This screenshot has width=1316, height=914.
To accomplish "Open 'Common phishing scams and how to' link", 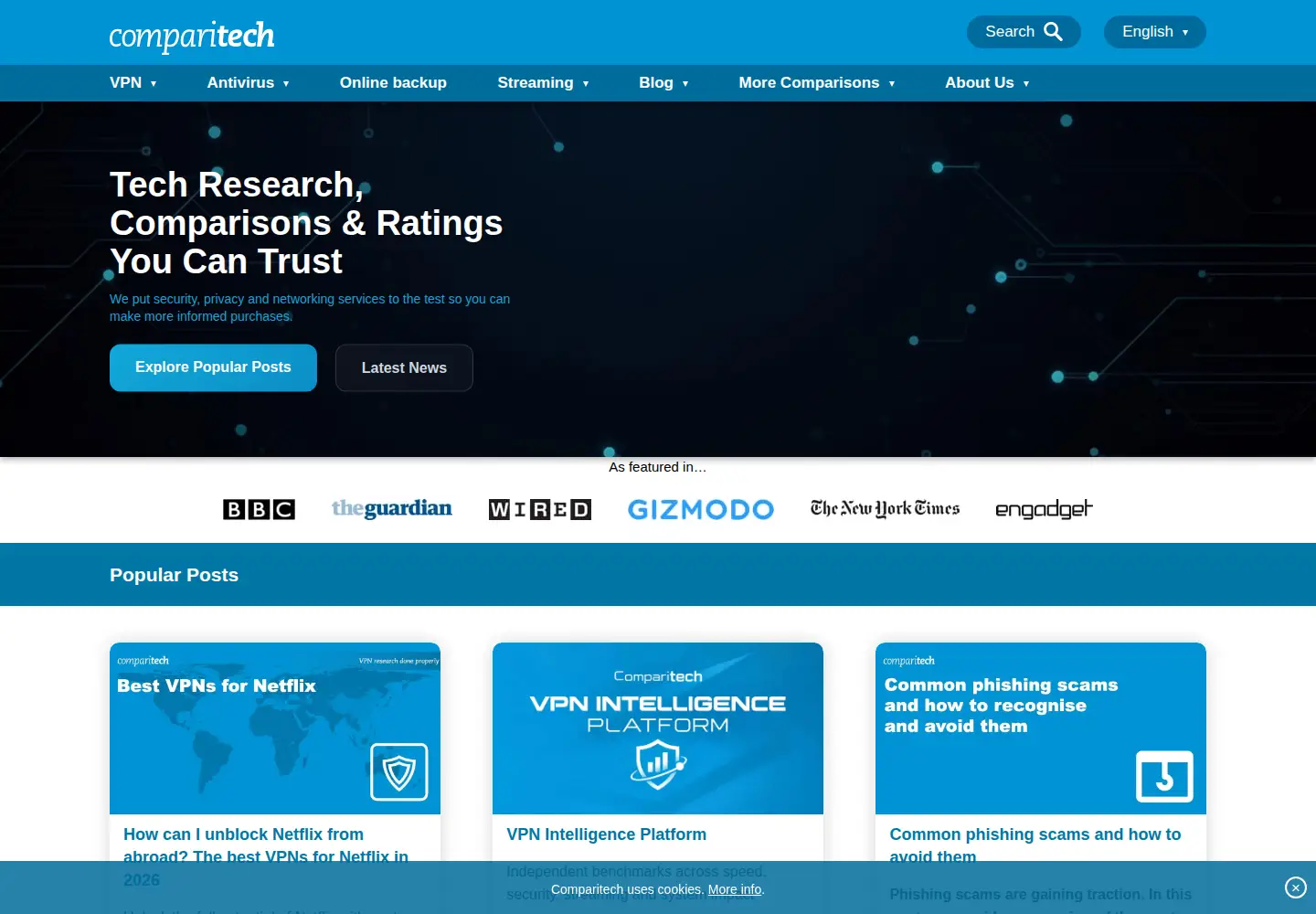I will click(x=1035, y=845).
